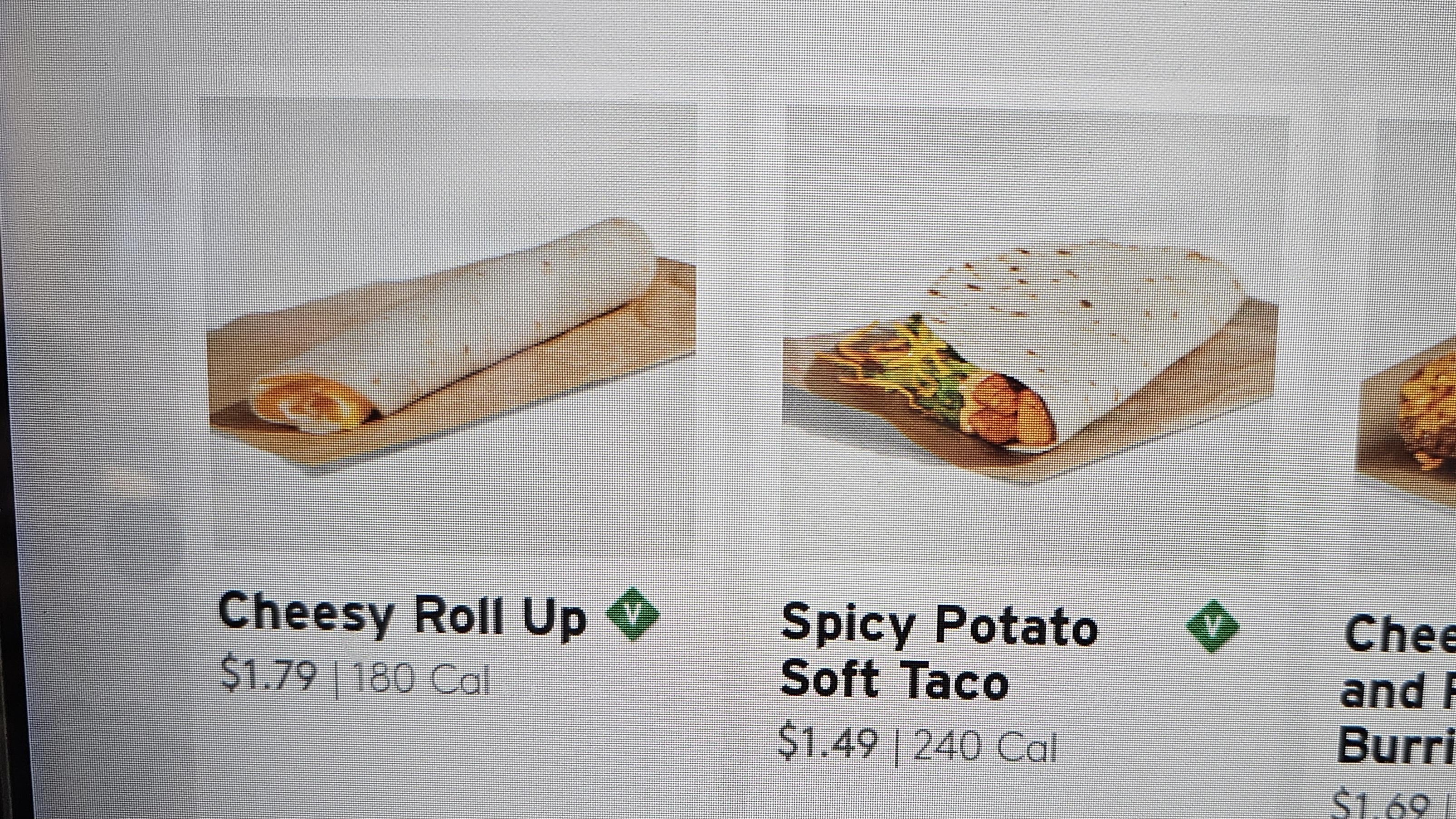Image resolution: width=1456 pixels, height=819 pixels.
Task: Click the Soft Taco text line
Action: 894,680
